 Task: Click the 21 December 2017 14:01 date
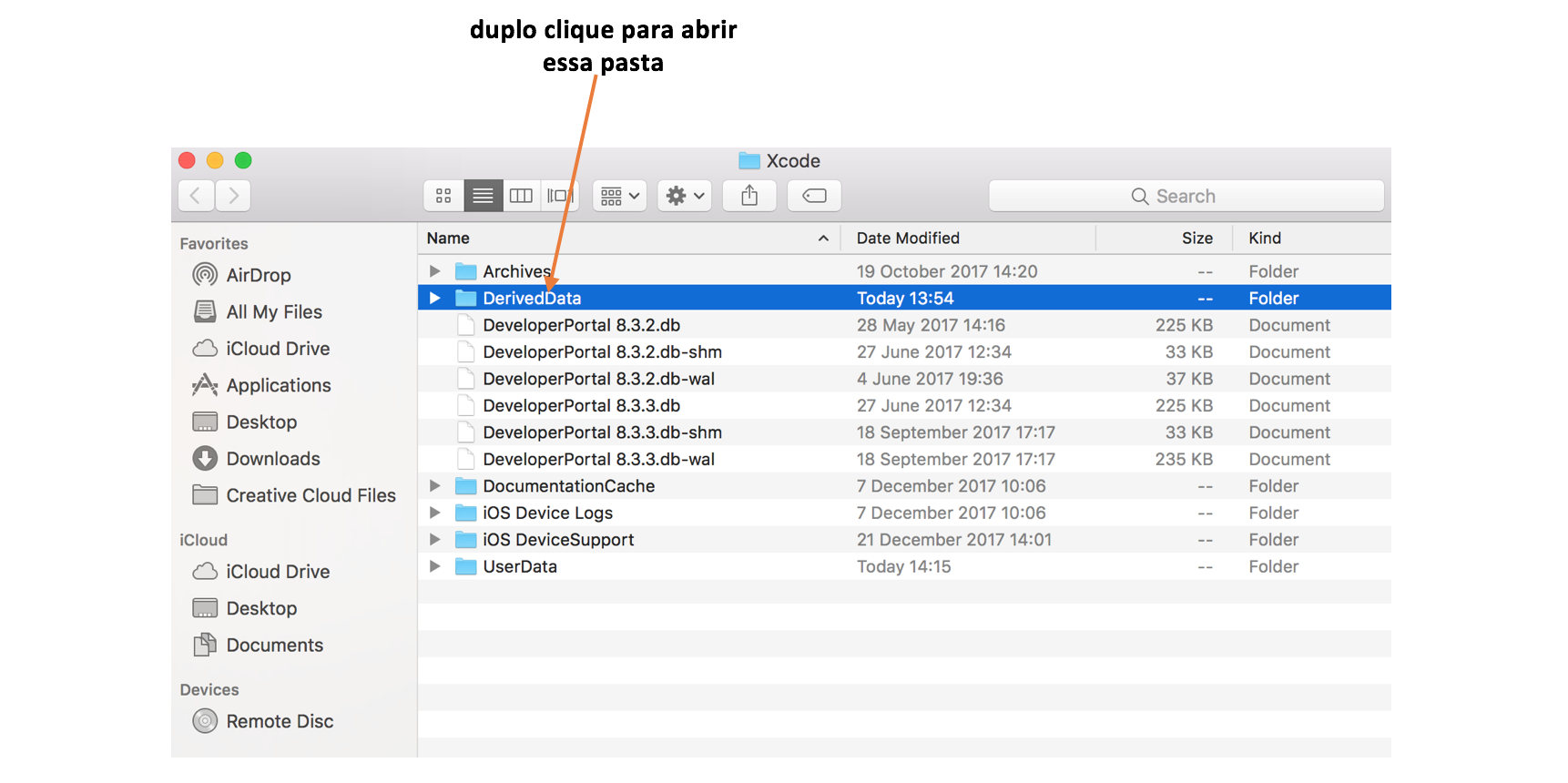pyautogui.click(x=954, y=540)
